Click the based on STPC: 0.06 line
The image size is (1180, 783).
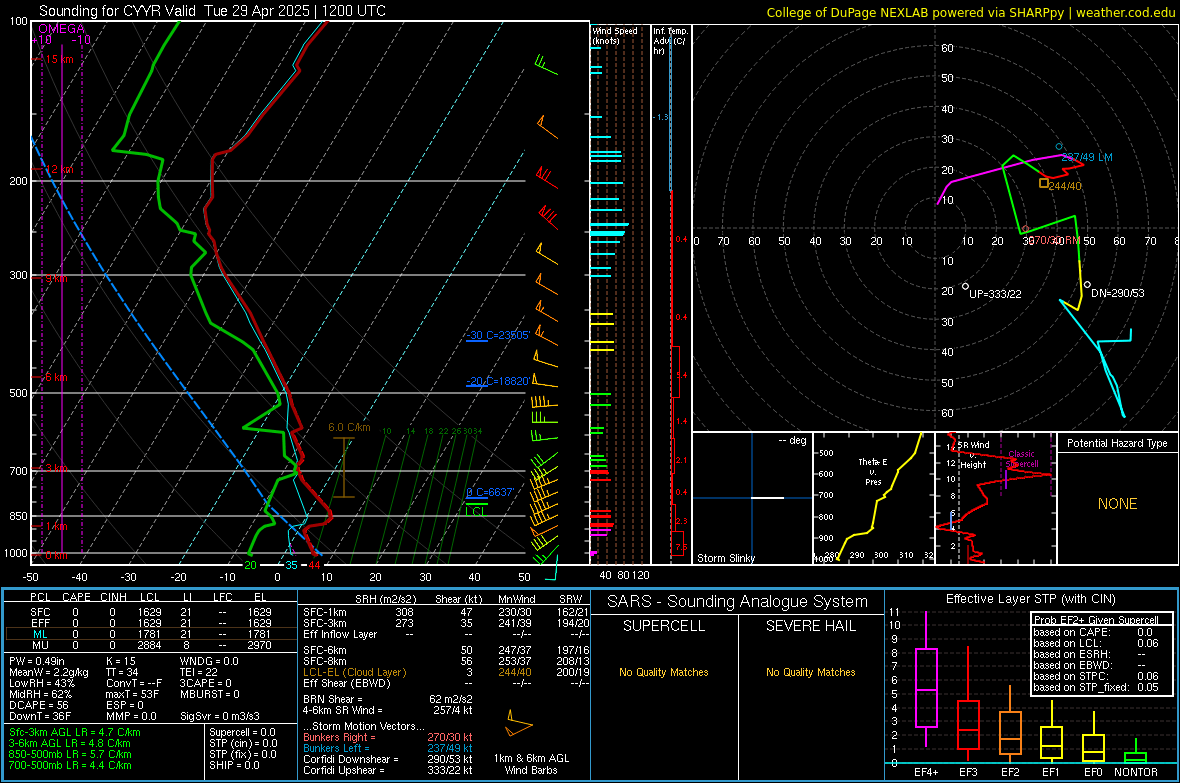tap(1096, 676)
